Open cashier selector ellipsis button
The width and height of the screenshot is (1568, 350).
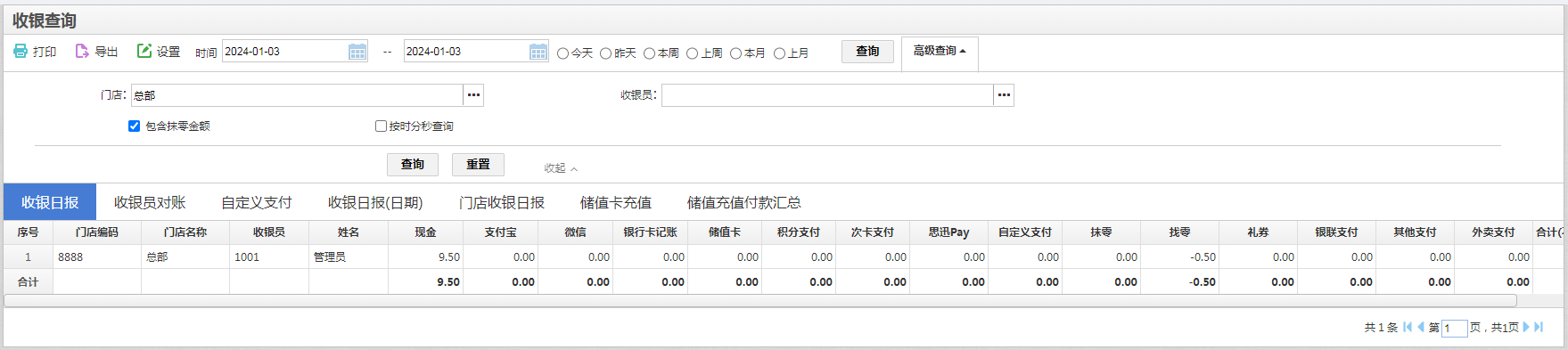[1004, 95]
